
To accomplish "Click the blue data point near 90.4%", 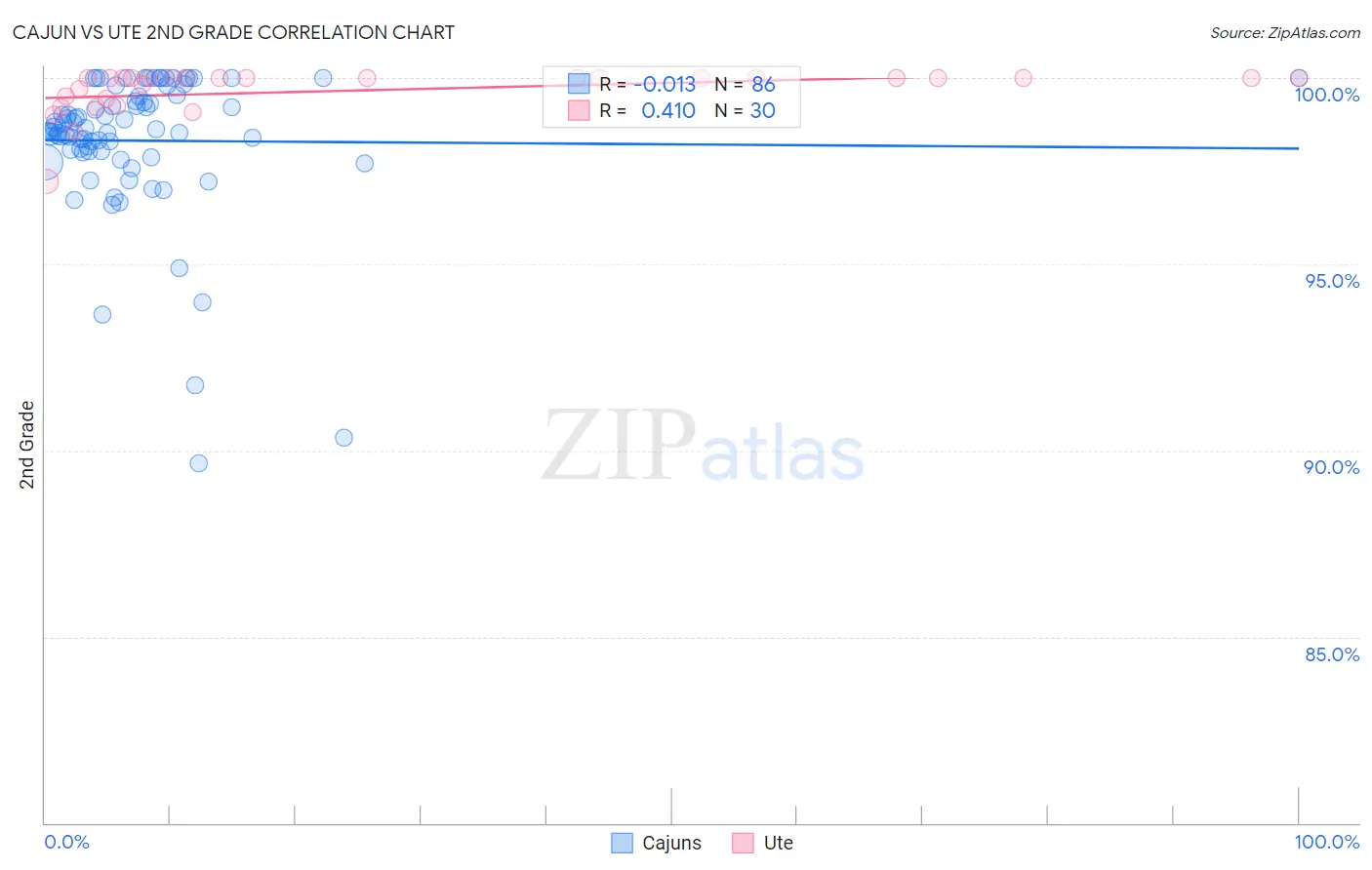I will click(343, 438).
